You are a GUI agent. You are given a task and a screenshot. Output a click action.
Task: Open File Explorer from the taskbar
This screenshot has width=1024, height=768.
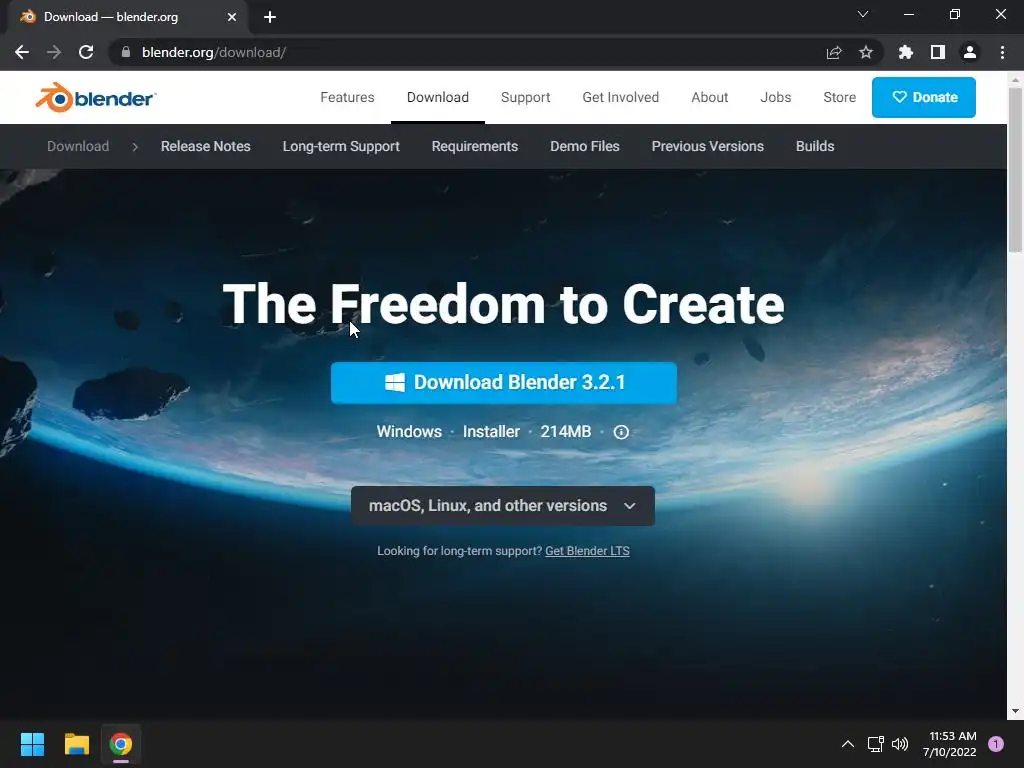76,744
